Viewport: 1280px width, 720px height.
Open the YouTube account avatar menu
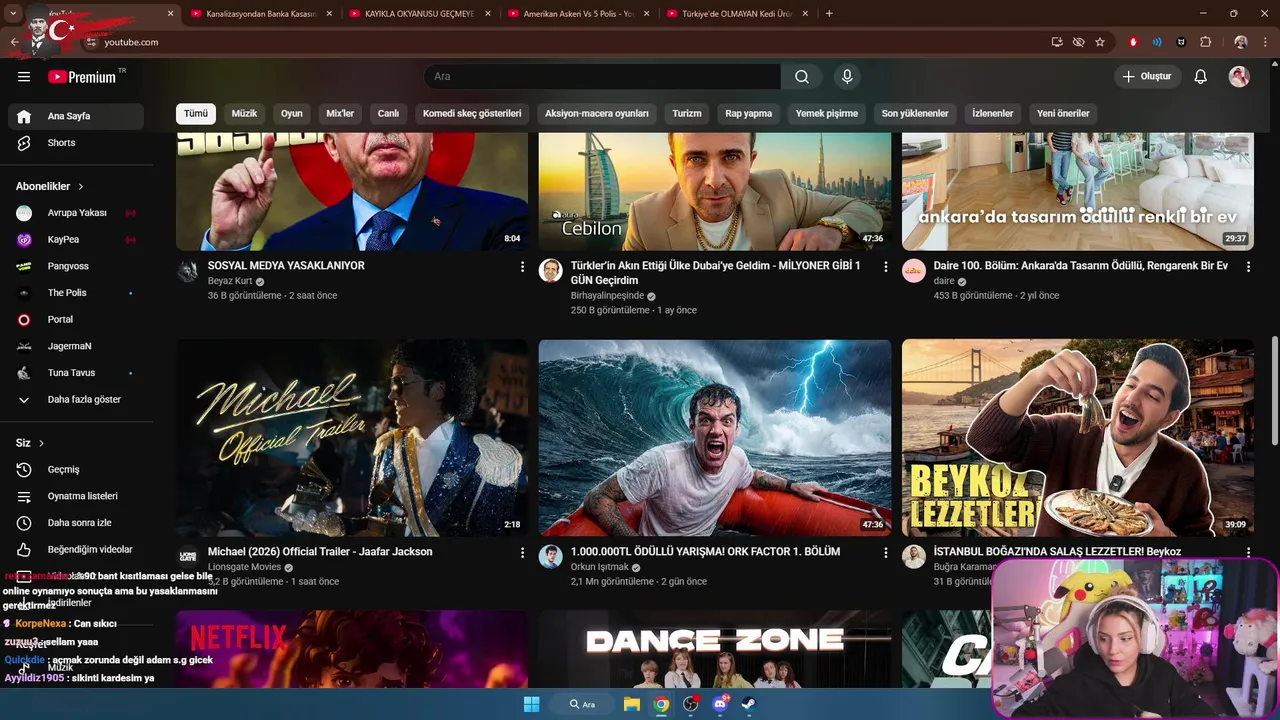[x=1239, y=77]
